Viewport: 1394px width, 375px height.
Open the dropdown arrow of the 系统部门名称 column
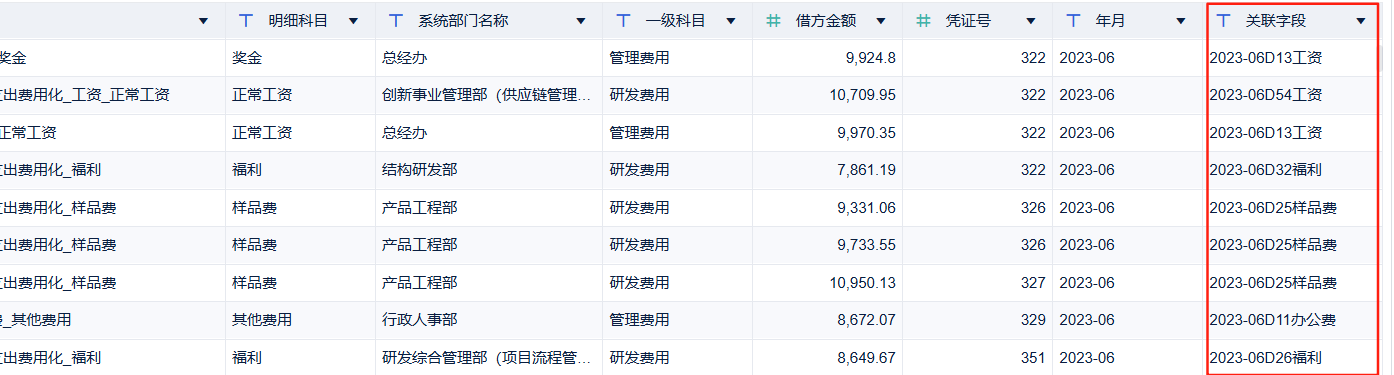(x=580, y=21)
